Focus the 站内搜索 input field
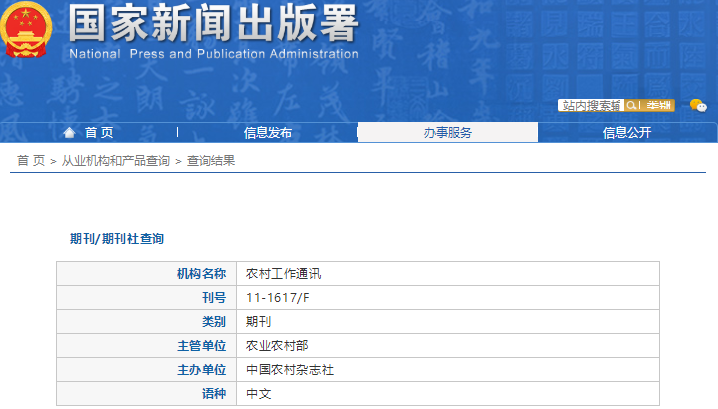718x409 pixels. point(591,106)
